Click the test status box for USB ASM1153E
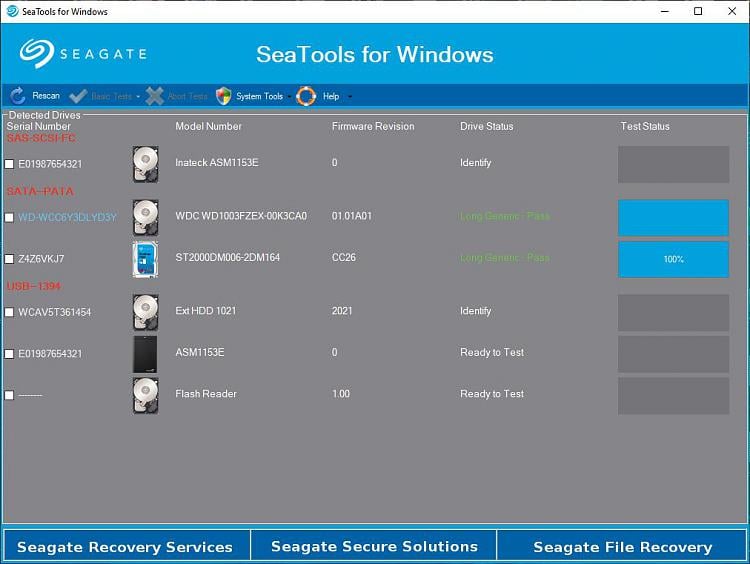This screenshot has width=750, height=564. click(x=673, y=354)
